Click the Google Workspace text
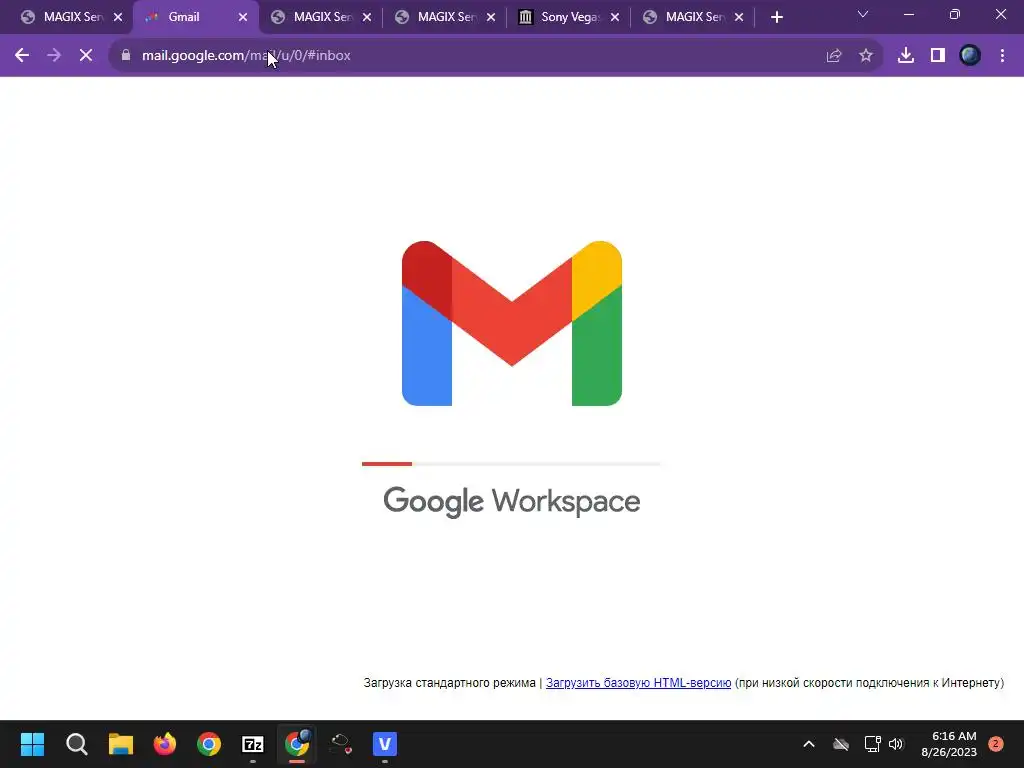The image size is (1024, 768). [511, 502]
